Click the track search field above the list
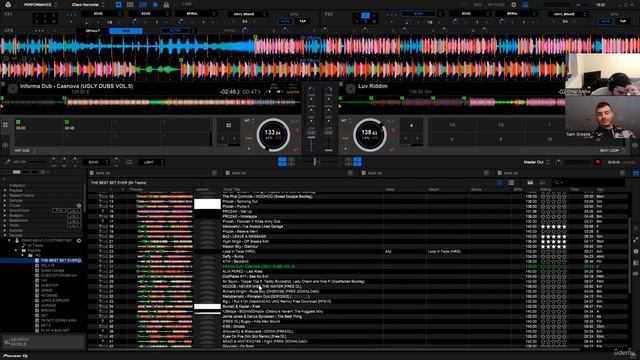This screenshot has height=360, width=640. (589, 182)
